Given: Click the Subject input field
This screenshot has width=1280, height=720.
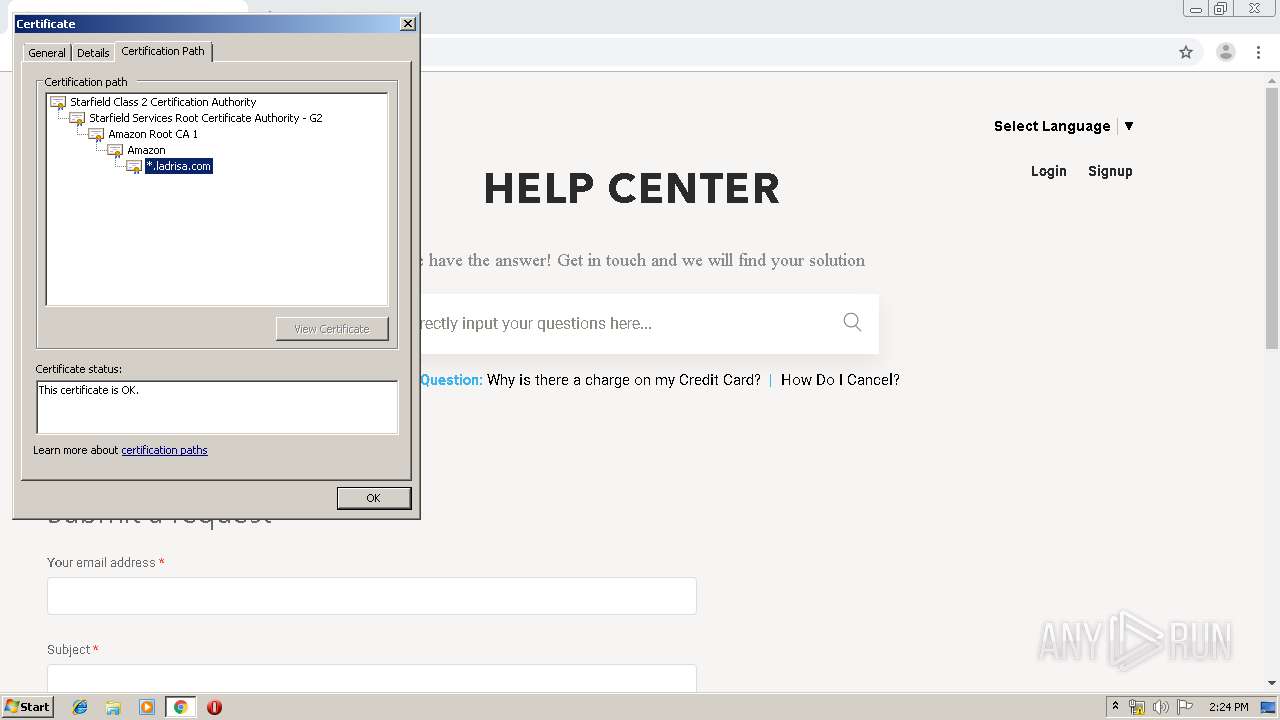Looking at the screenshot, I should pyautogui.click(x=372, y=677).
